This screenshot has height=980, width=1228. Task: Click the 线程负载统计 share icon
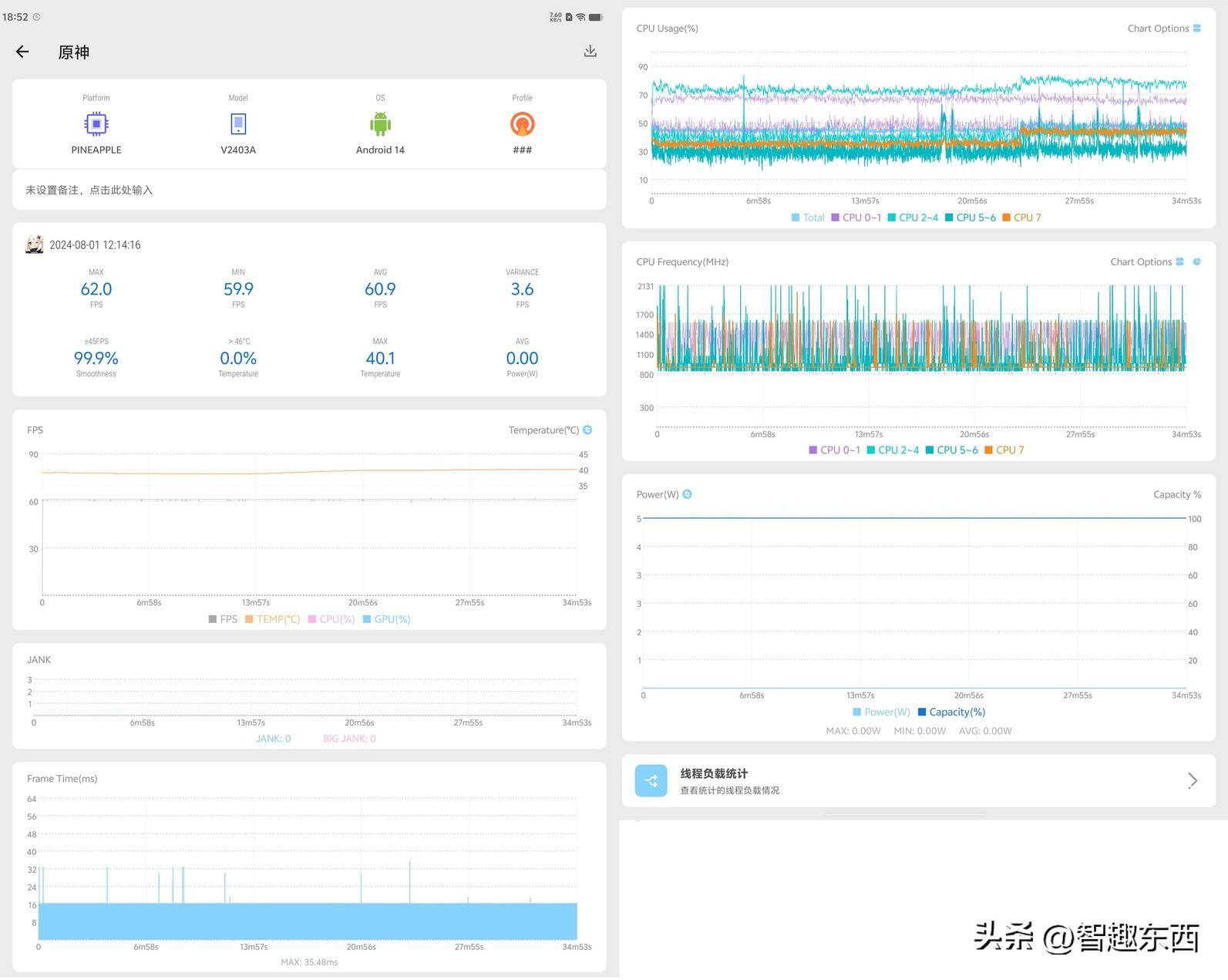(x=651, y=781)
